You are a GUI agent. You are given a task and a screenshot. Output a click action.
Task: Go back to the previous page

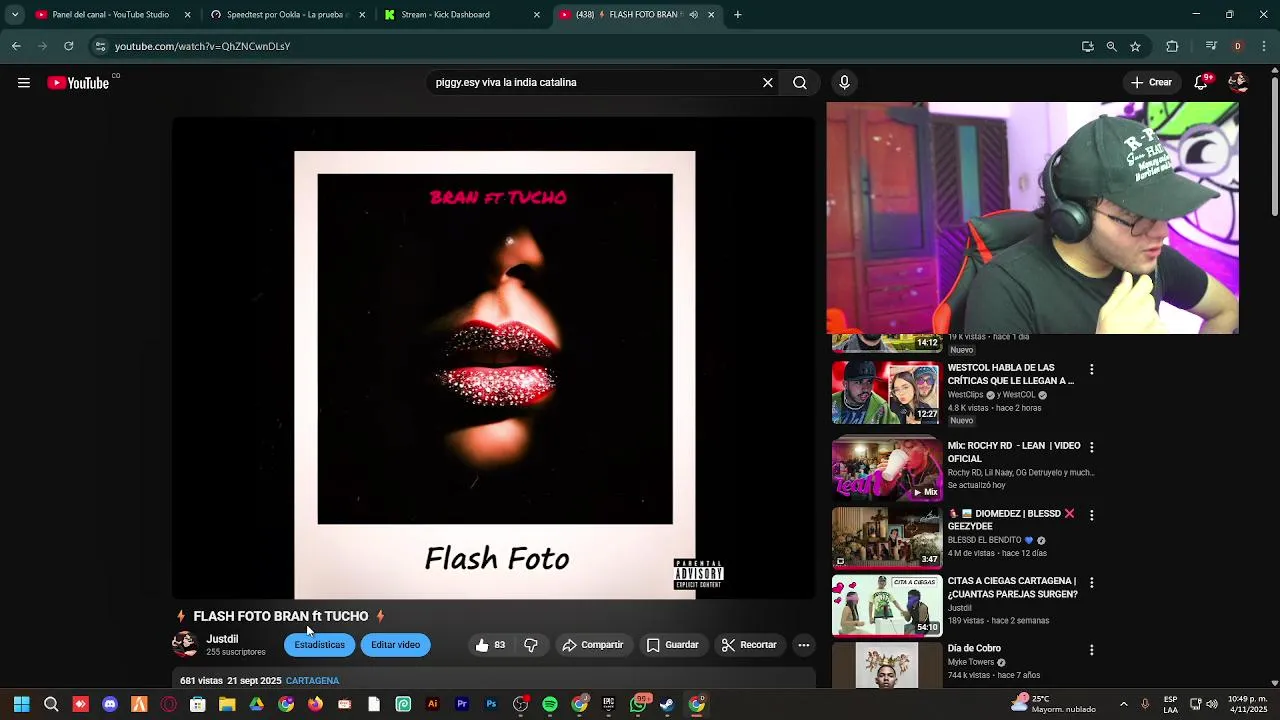click(x=16, y=46)
